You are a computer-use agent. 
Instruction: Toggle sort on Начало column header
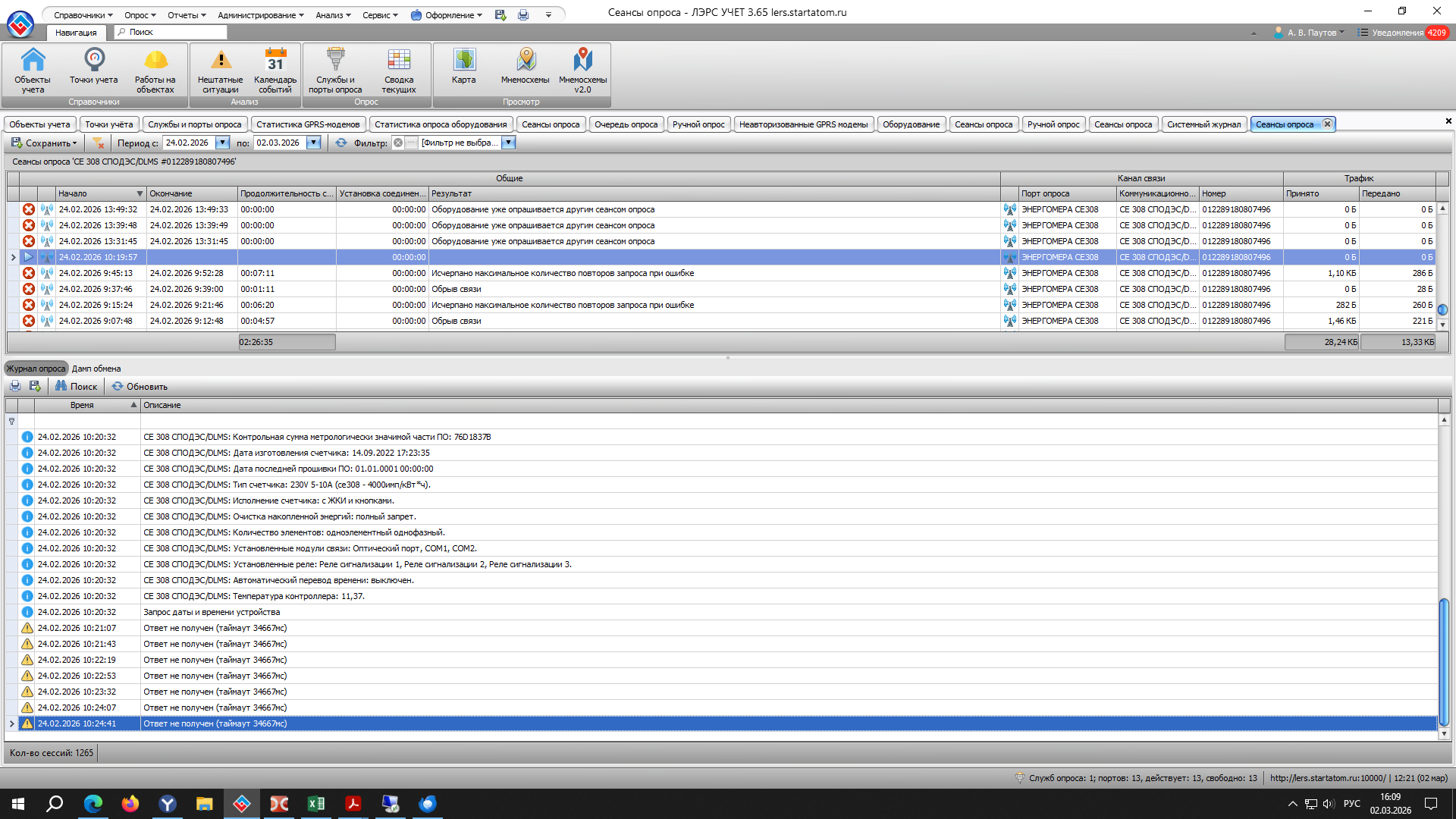[x=99, y=193]
